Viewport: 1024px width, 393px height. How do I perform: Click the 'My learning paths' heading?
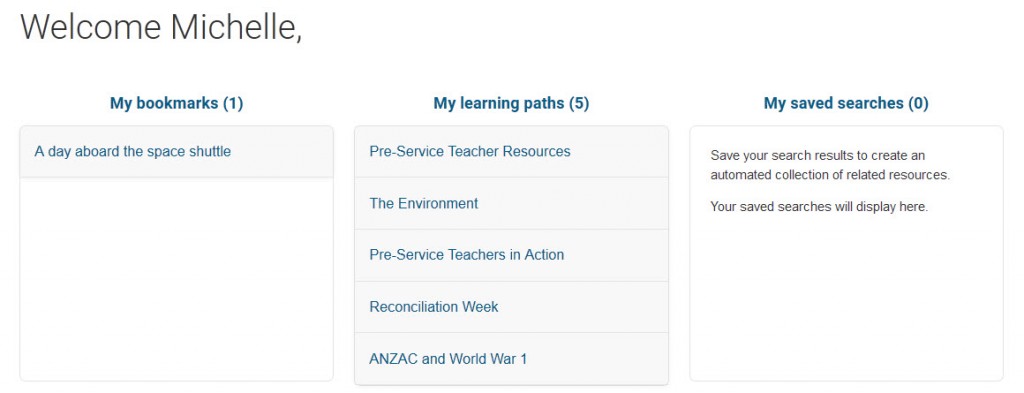click(500, 103)
